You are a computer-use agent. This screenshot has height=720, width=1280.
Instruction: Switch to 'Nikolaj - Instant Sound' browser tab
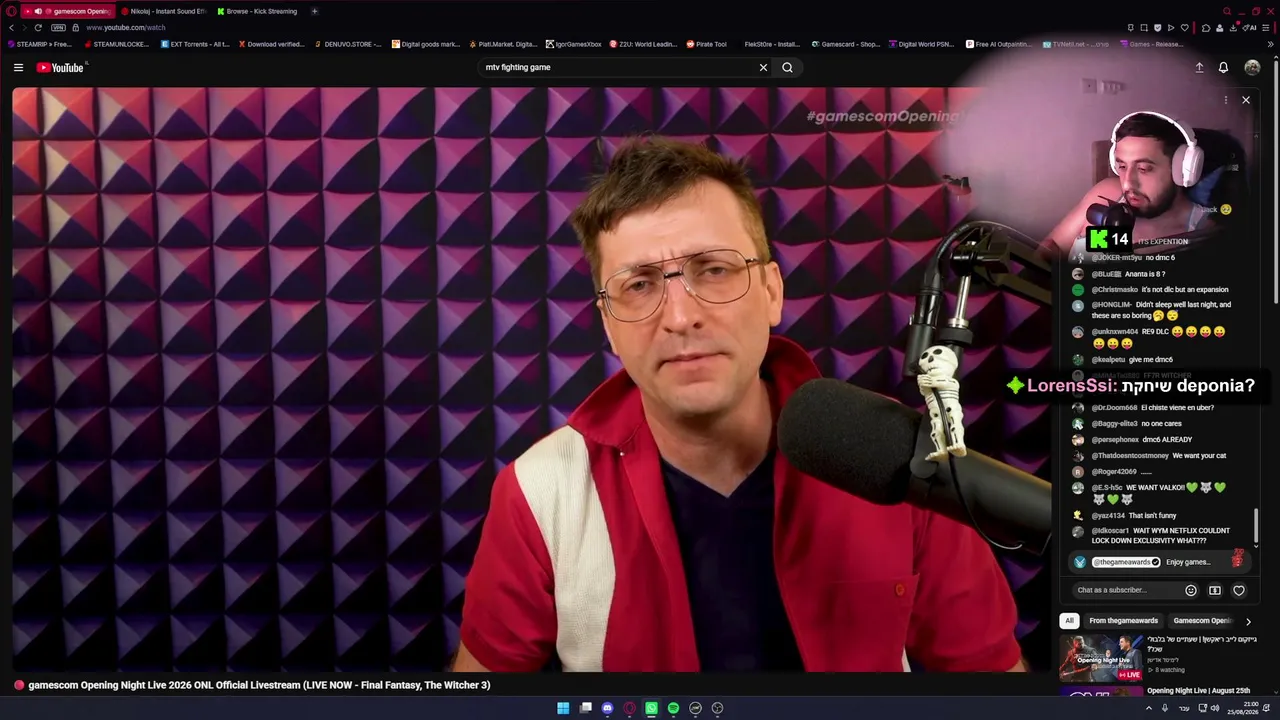[164, 11]
